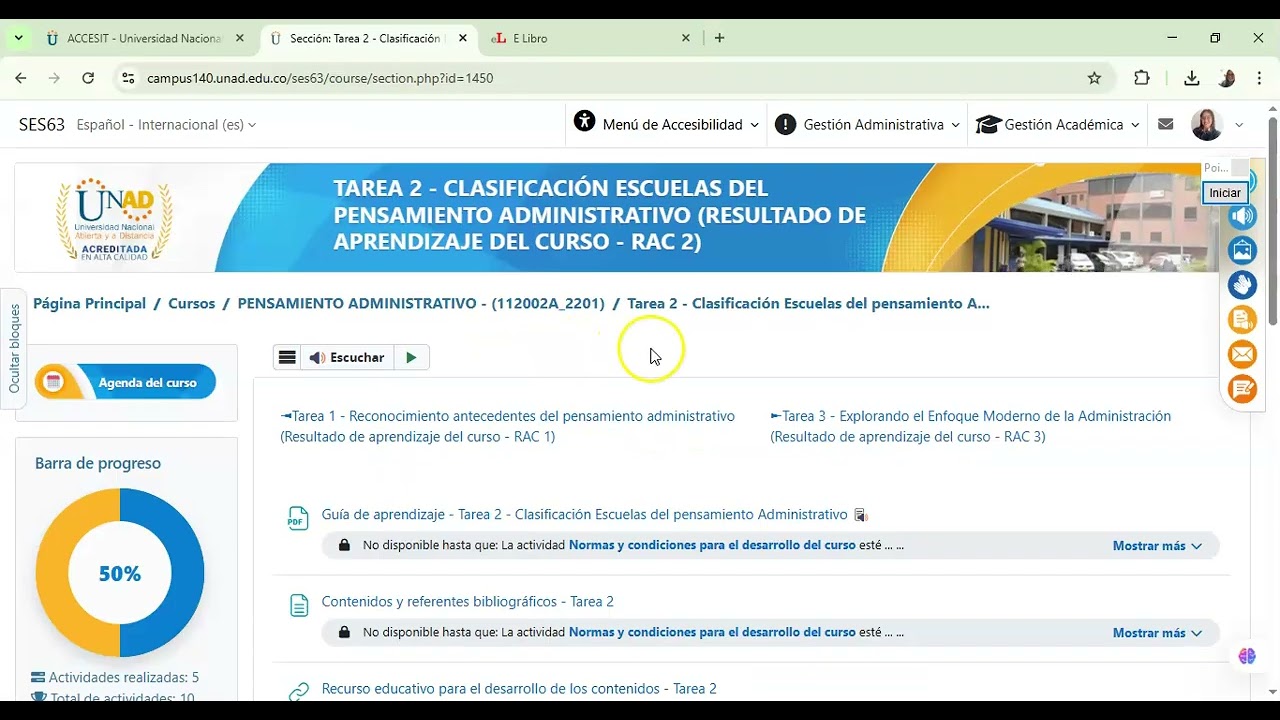Go to next section Tarea 3 link
Image resolution: width=1280 pixels, height=720 pixels.
(x=970, y=426)
